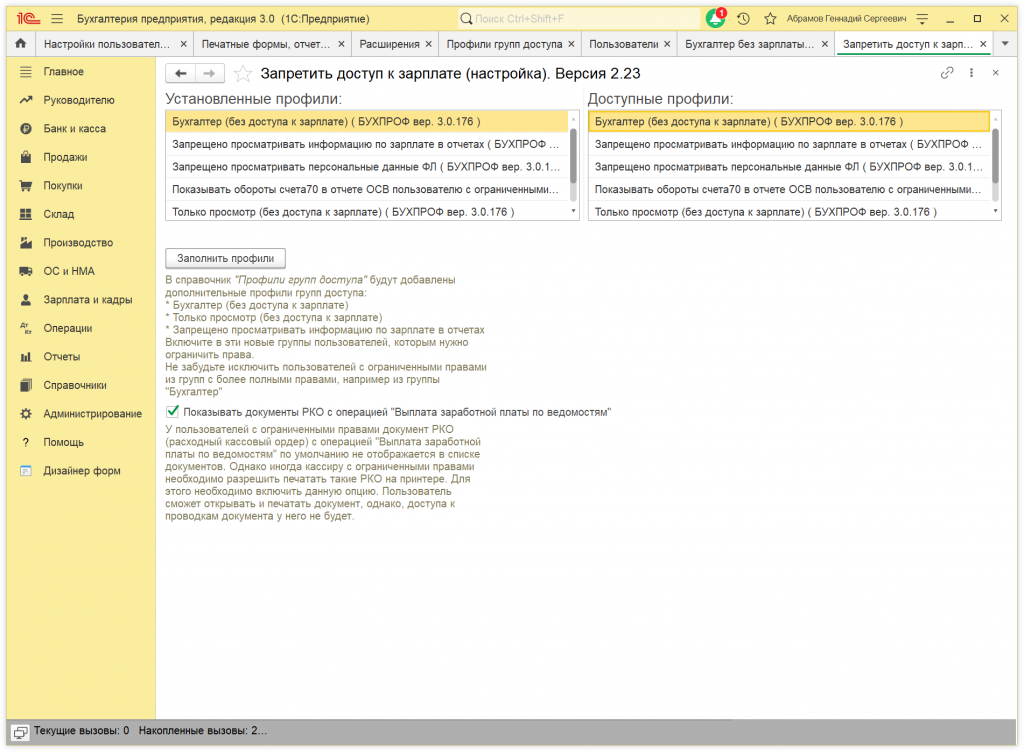The width and height of the screenshot is (1024, 752).
Task: Close the Расширения tab
Action: pos(428,44)
